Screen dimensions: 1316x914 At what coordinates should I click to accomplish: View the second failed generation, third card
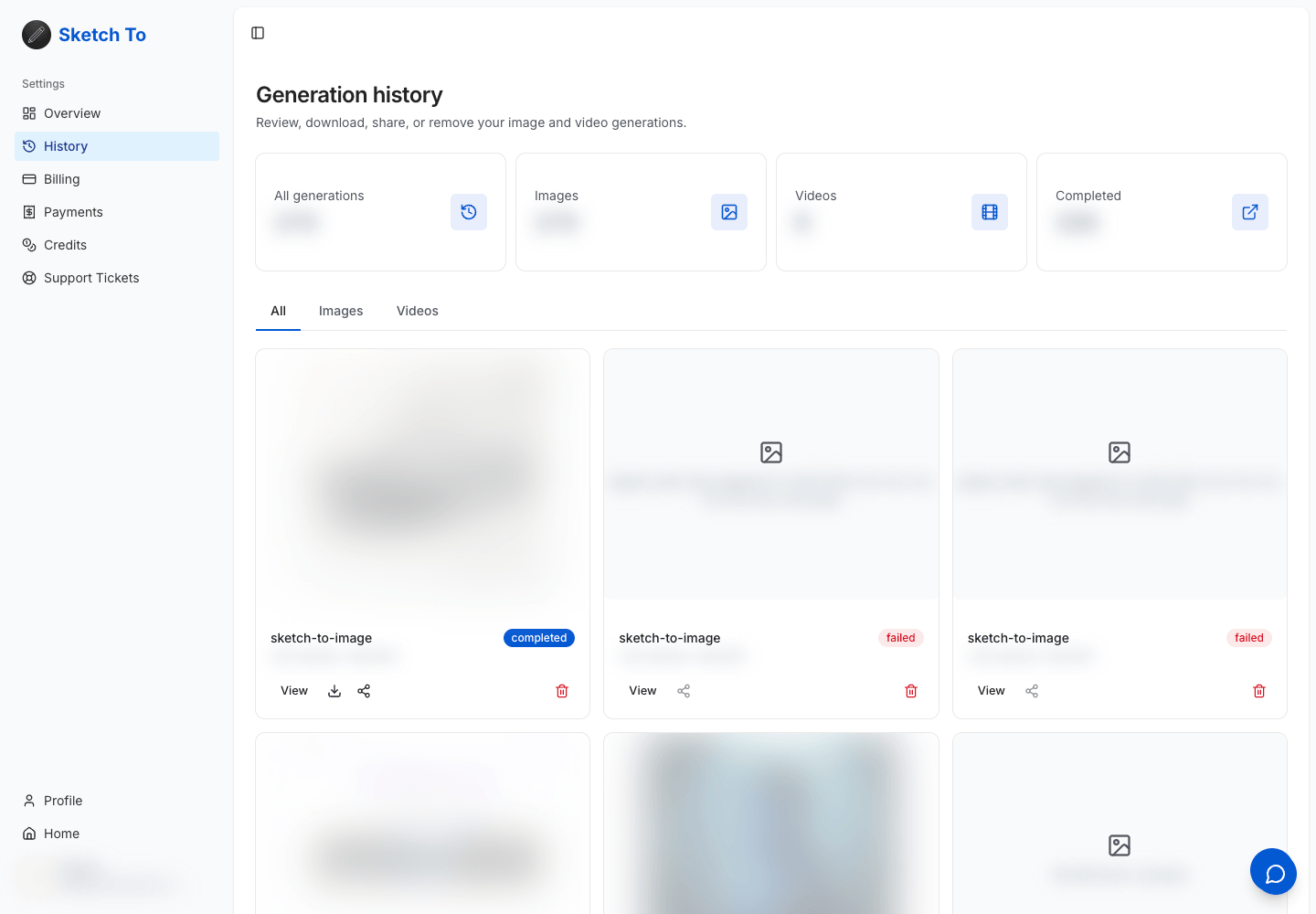click(991, 691)
